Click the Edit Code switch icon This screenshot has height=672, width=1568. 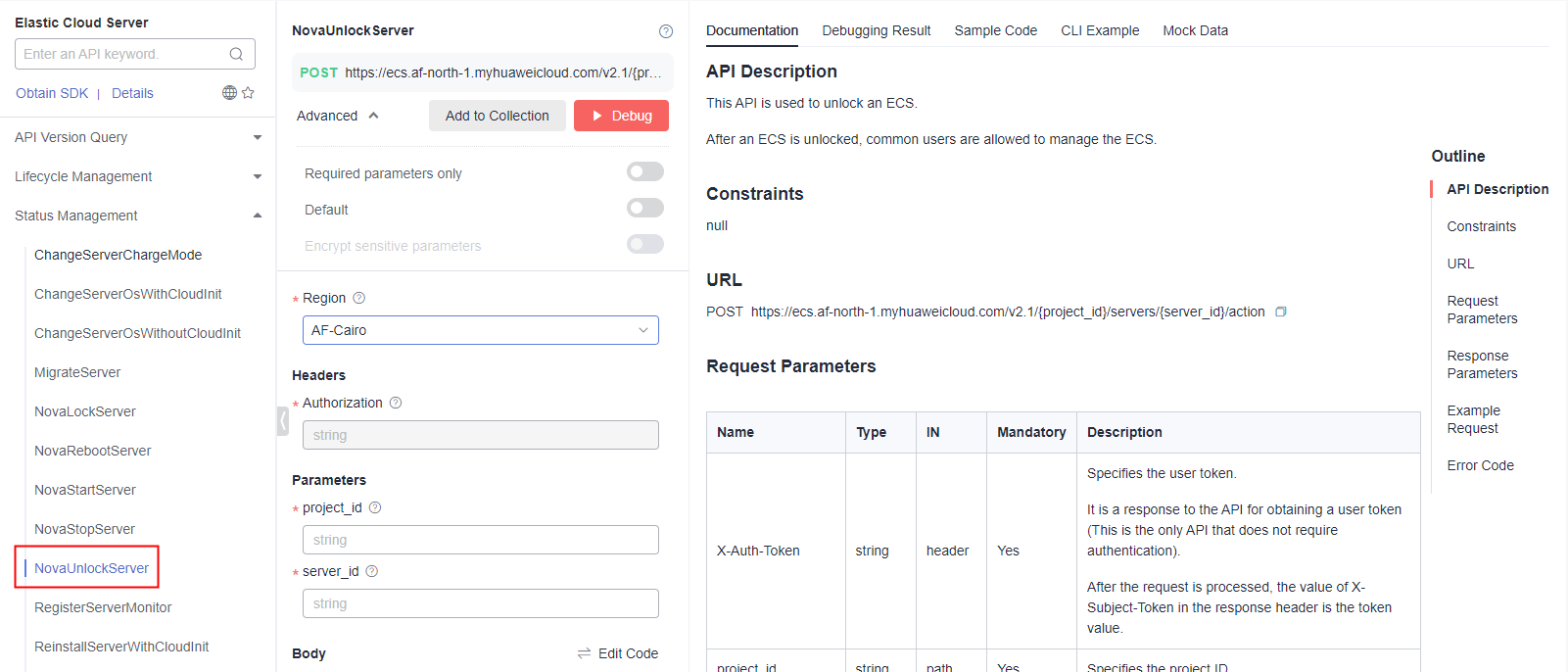pyautogui.click(x=585, y=653)
